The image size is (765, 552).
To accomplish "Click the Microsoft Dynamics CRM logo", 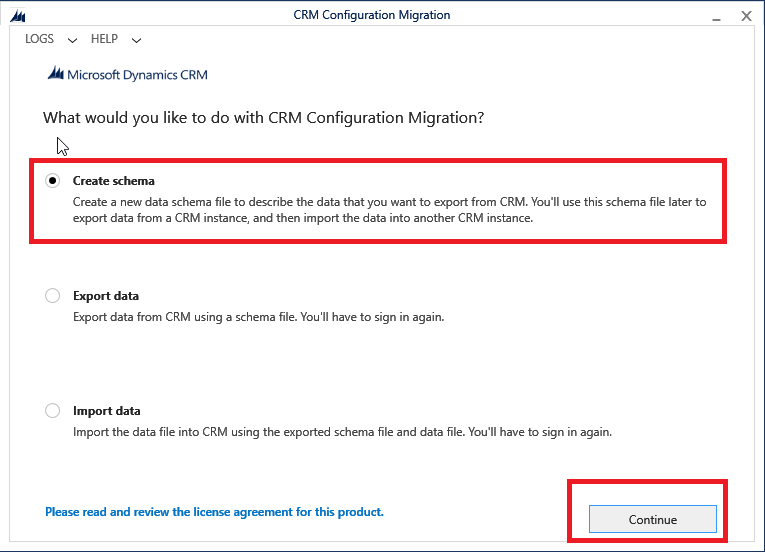I will coord(127,75).
